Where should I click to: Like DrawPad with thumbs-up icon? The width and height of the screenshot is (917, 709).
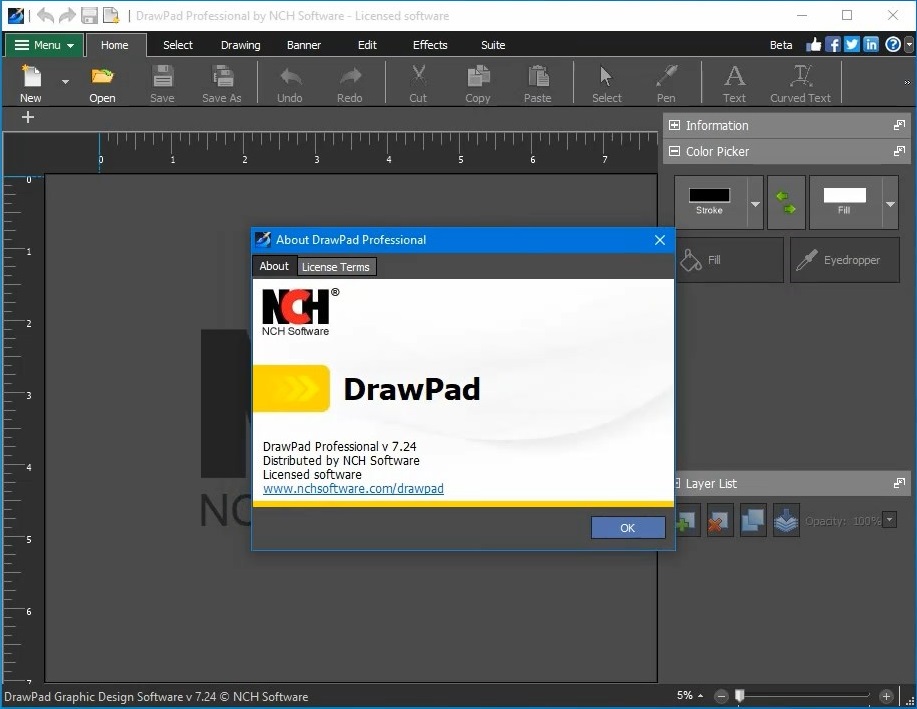[813, 44]
